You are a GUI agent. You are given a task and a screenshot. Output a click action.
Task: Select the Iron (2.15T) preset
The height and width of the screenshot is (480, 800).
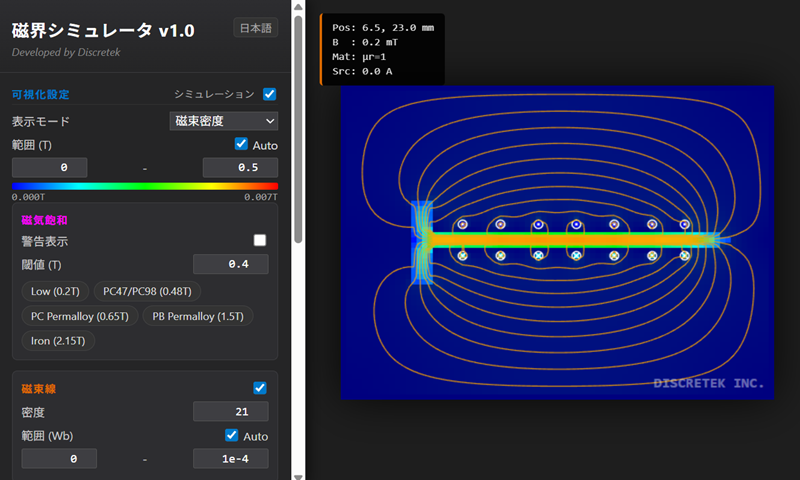(58, 341)
